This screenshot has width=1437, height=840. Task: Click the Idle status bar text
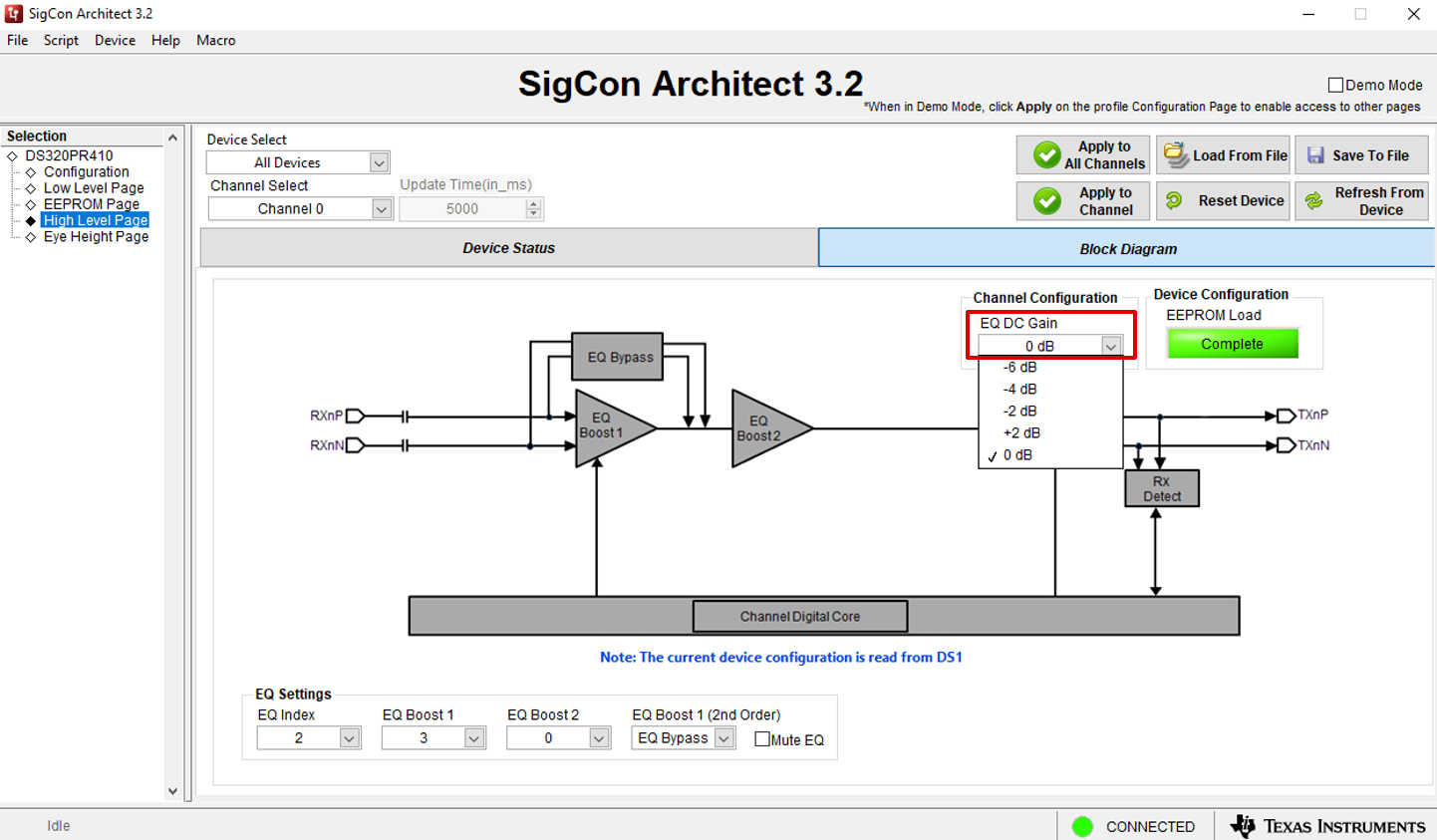59,826
